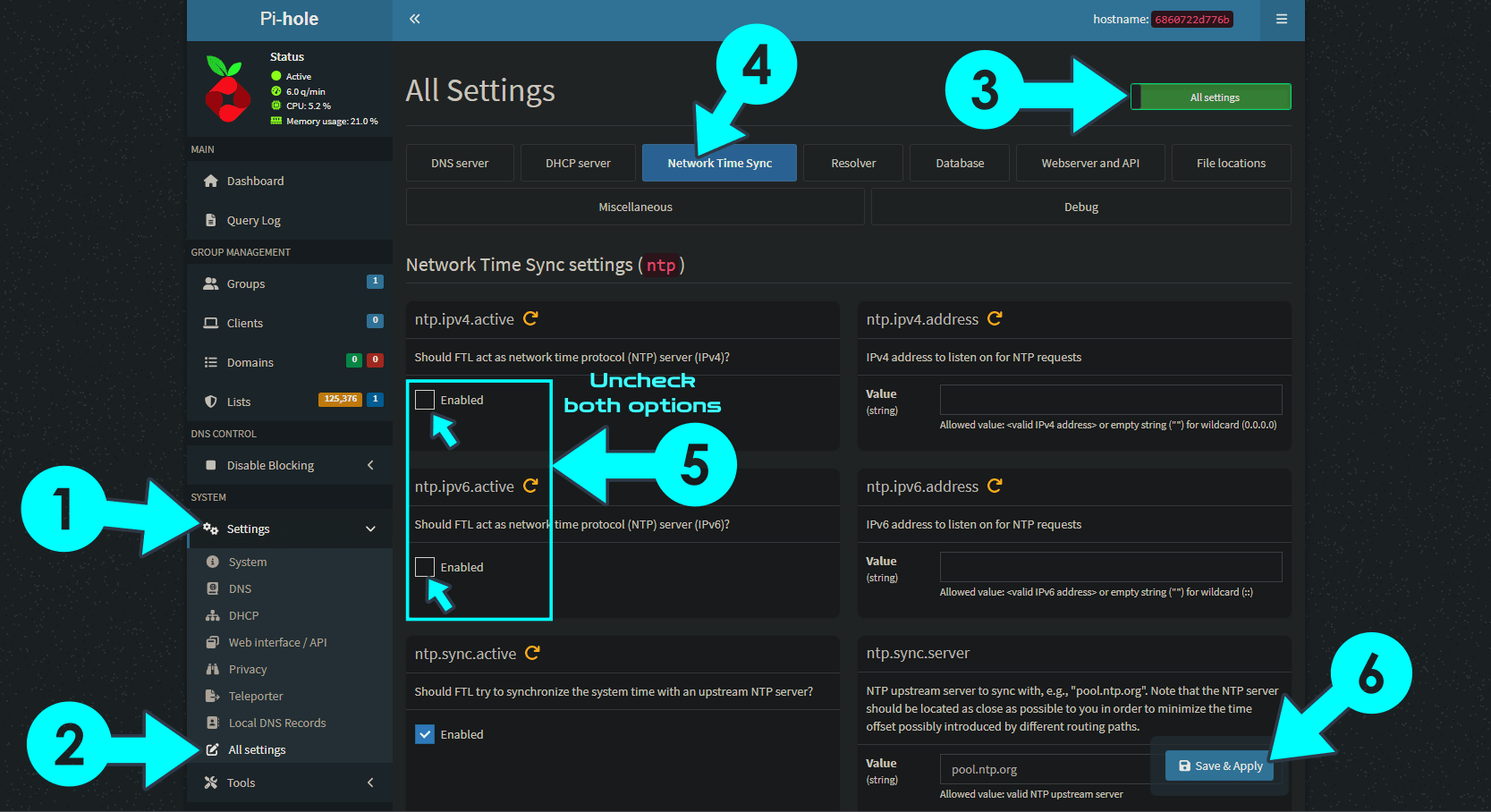
Task: Click the Clients count badge
Action: (x=376, y=320)
